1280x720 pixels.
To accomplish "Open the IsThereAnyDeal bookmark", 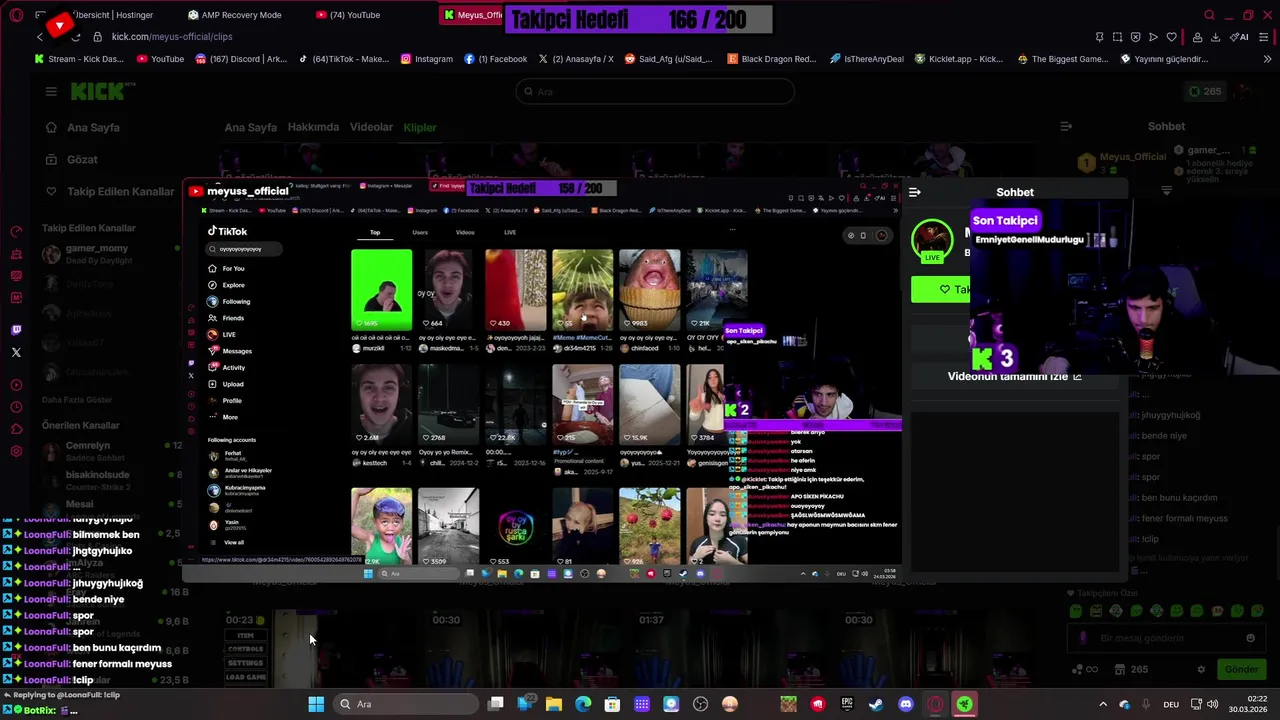I will coord(866,59).
